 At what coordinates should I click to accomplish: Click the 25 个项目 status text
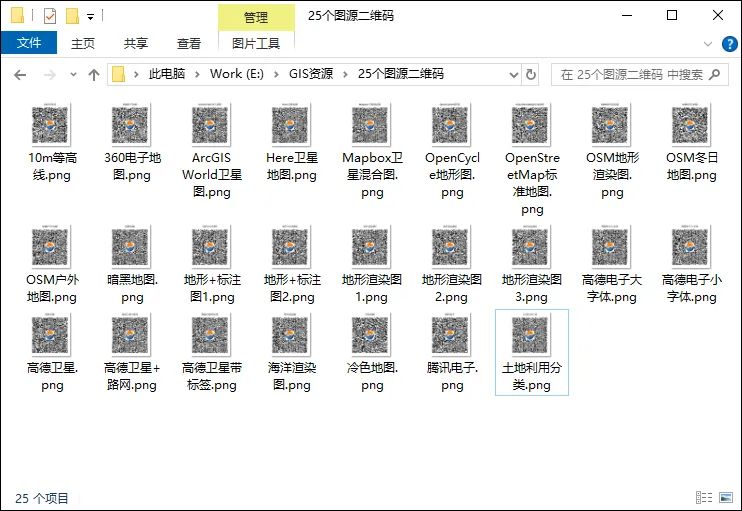42,498
